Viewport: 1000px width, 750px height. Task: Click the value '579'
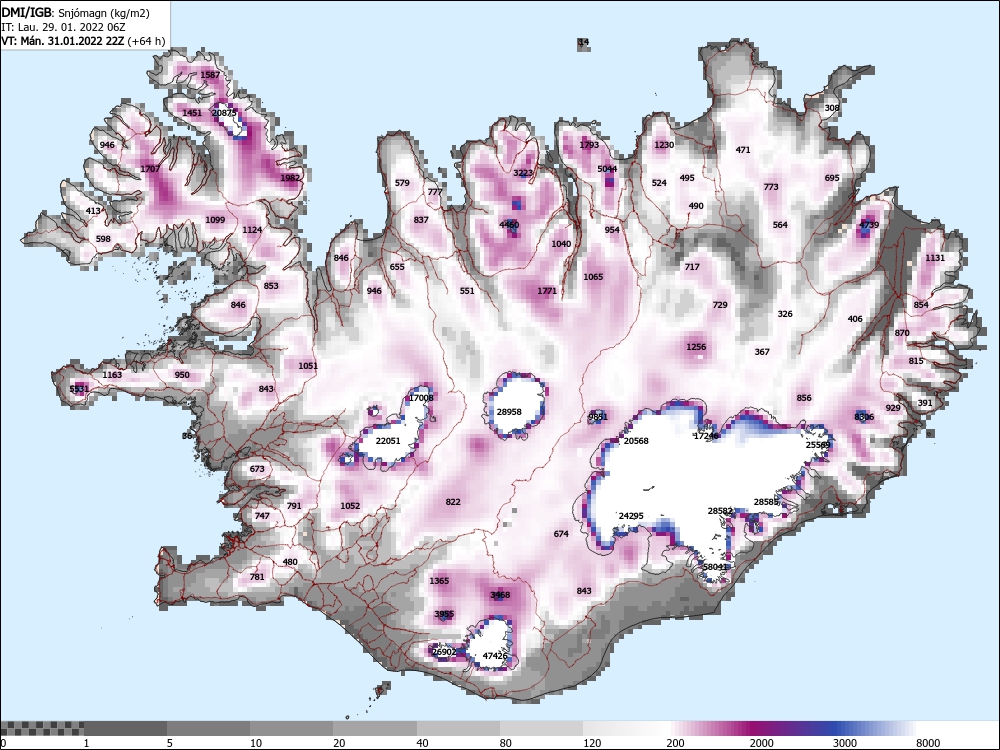coord(402,183)
